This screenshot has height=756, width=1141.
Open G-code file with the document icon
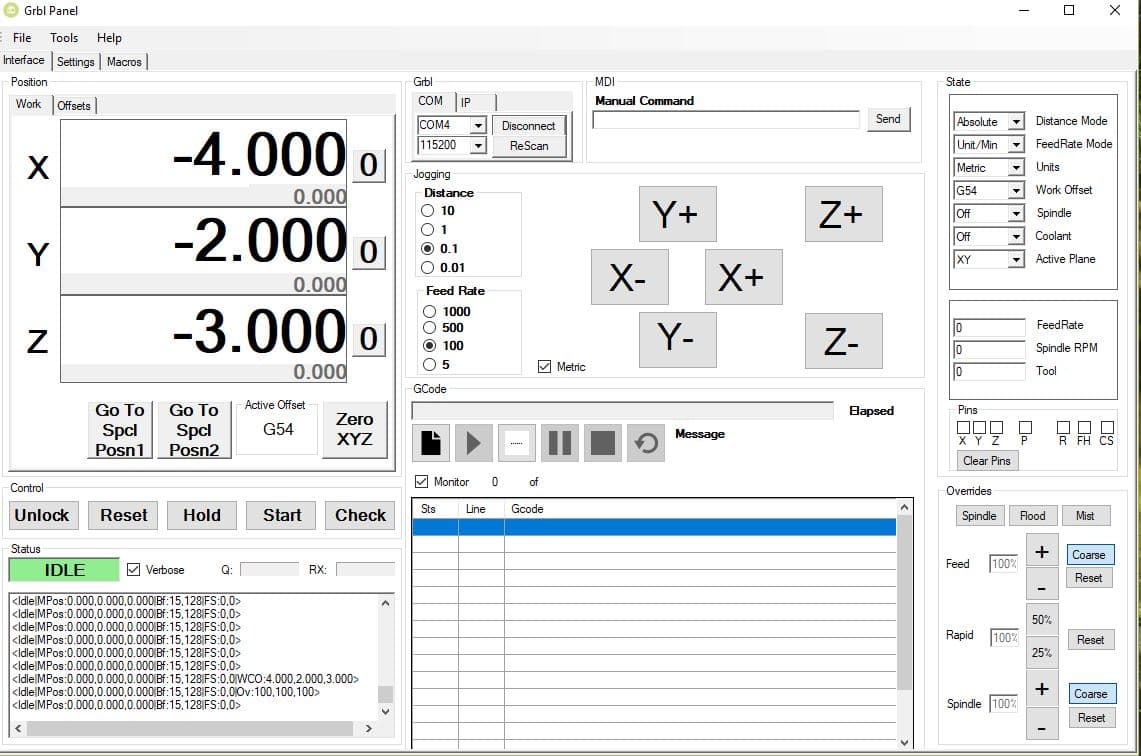[431, 442]
